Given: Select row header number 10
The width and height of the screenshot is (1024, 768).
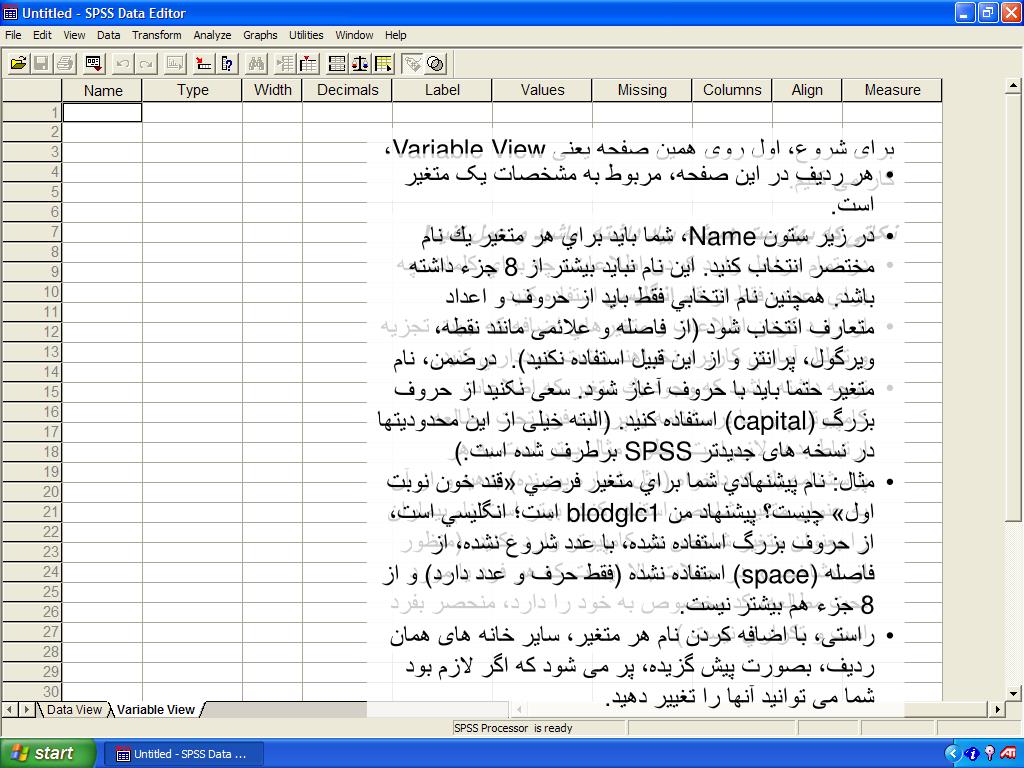Looking at the screenshot, I should (x=32, y=292).
